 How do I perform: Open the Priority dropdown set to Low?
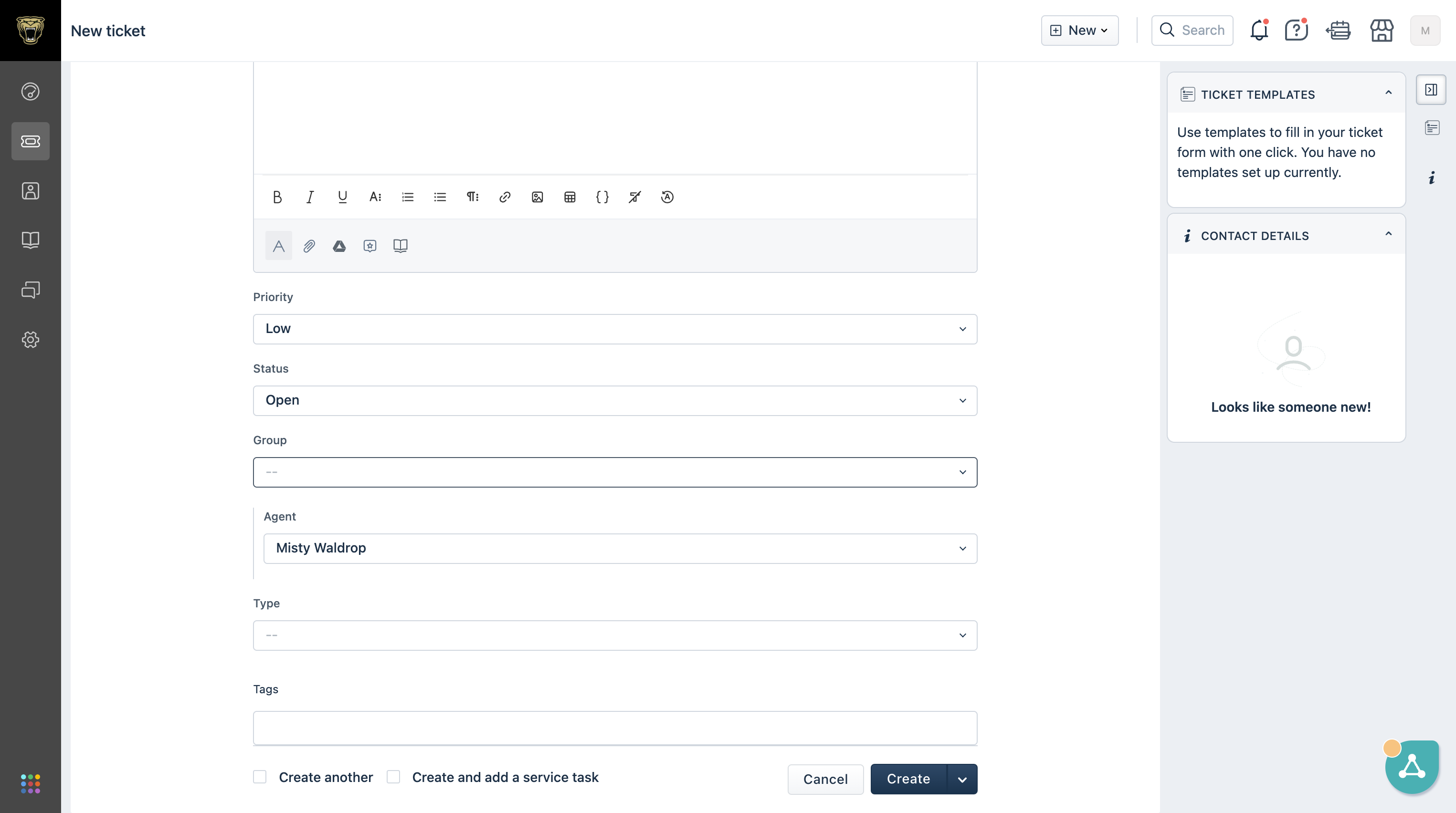tap(615, 329)
